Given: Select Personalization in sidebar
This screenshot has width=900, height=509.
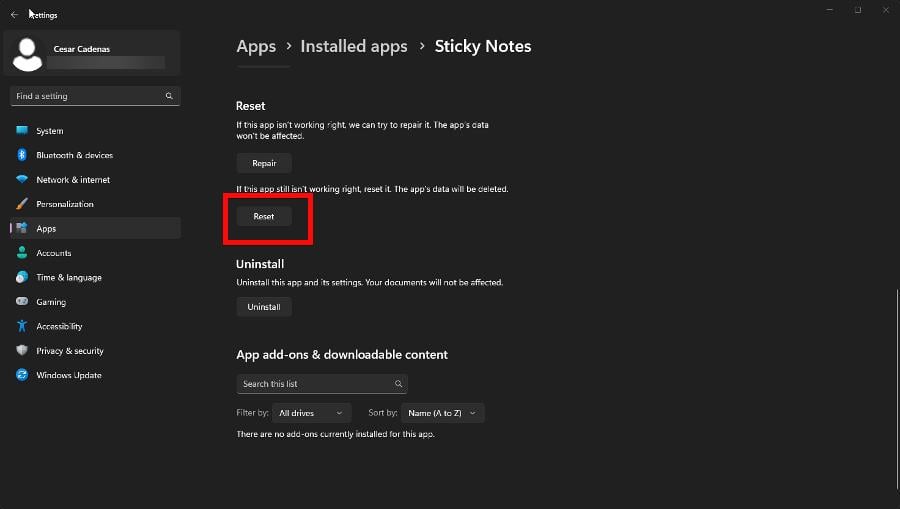Looking at the screenshot, I should (95, 204).
